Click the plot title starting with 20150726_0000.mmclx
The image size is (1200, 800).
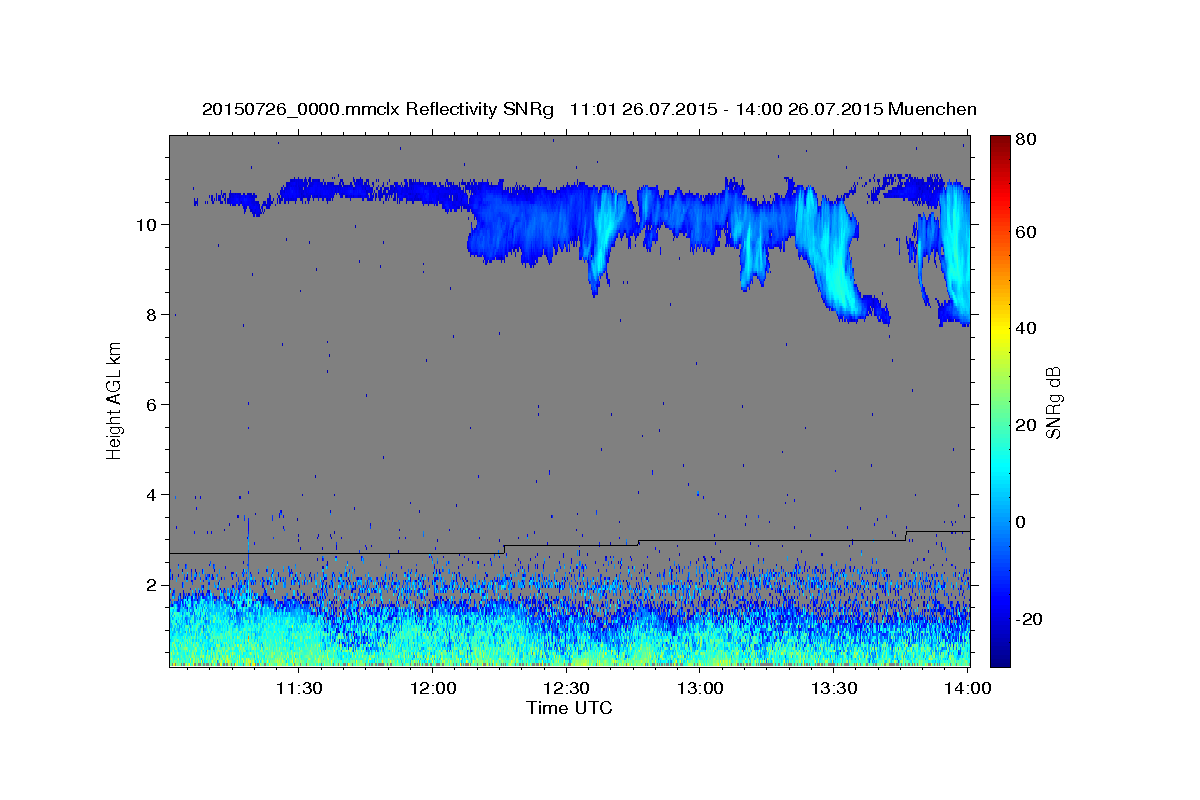[589, 109]
